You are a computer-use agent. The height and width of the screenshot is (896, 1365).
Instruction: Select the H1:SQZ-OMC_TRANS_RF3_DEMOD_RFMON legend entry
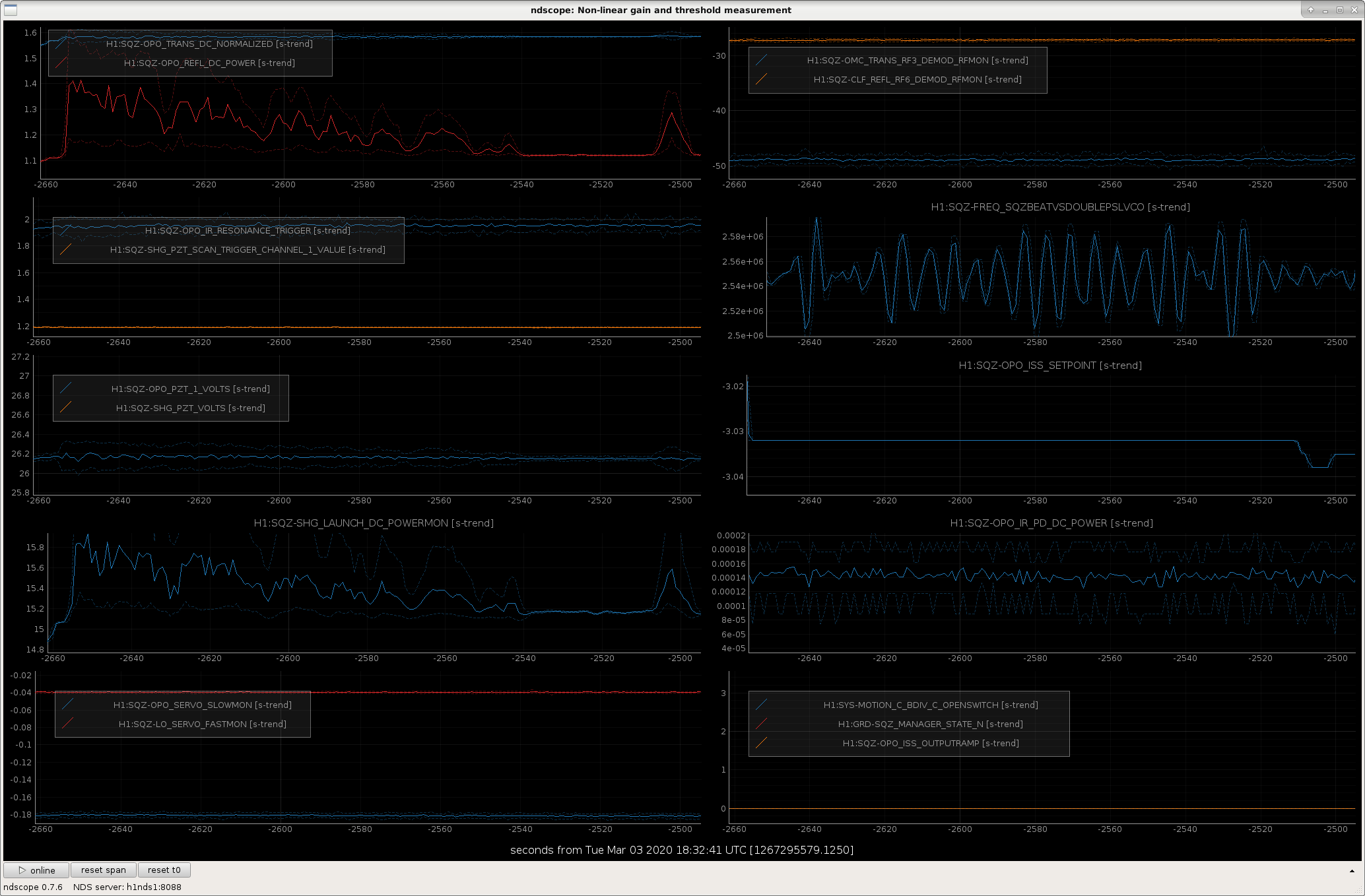point(917,60)
